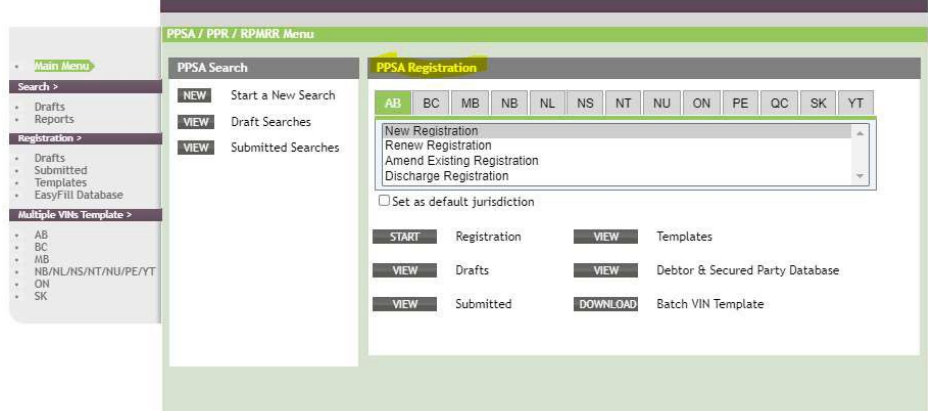The height and width of the screenshot is (411, 928).
Task: Click VIEW button for Drafts registration
Action: [x=405, y=271]
